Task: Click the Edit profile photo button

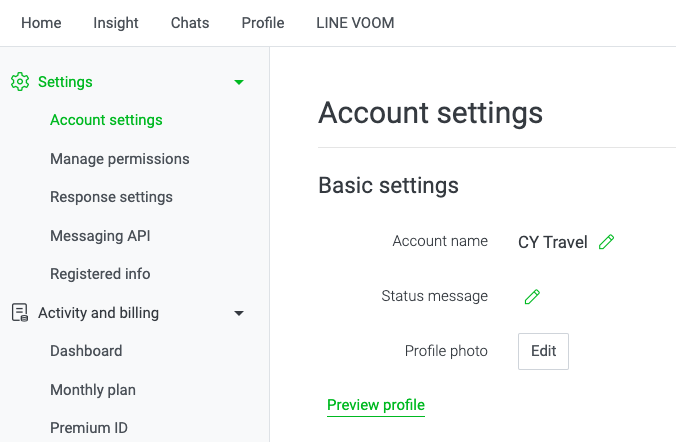Action: (x=543, y=351)
